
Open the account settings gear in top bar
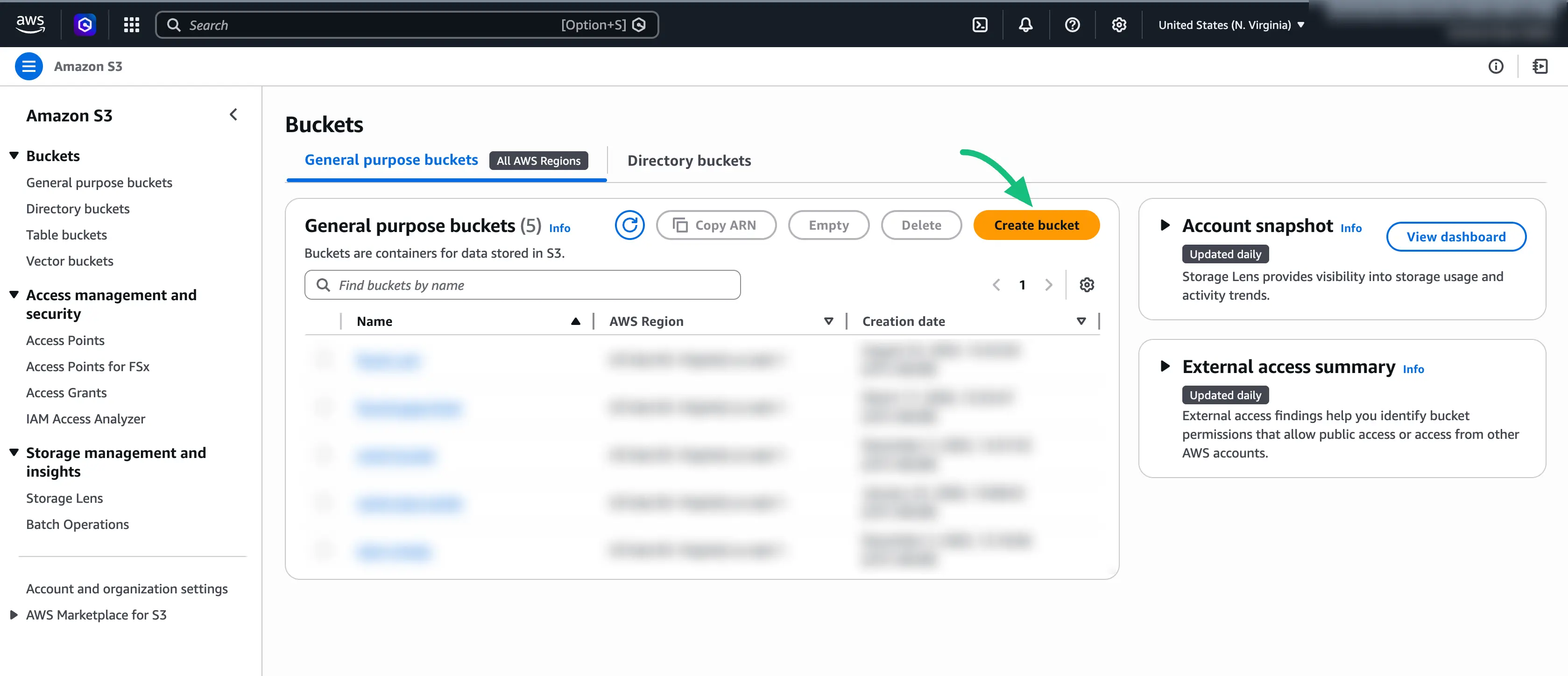[x=1118, y=24]
